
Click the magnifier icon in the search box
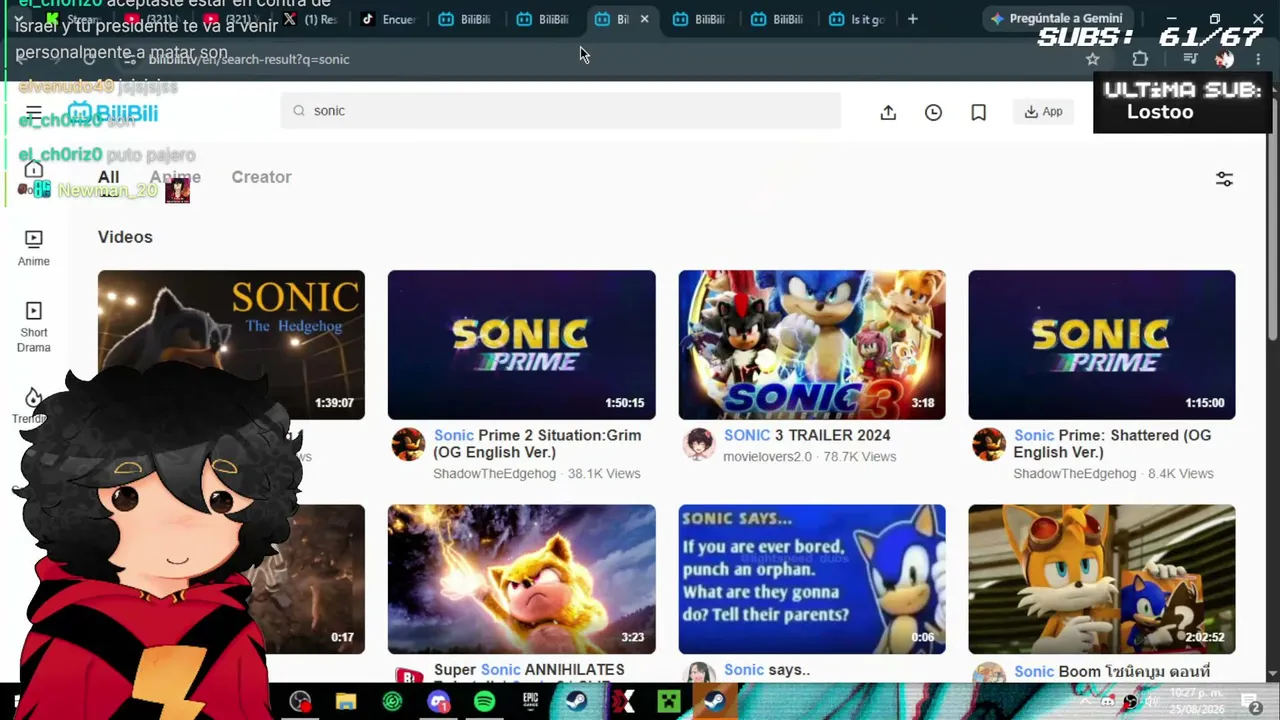click(x=299, y=111)
